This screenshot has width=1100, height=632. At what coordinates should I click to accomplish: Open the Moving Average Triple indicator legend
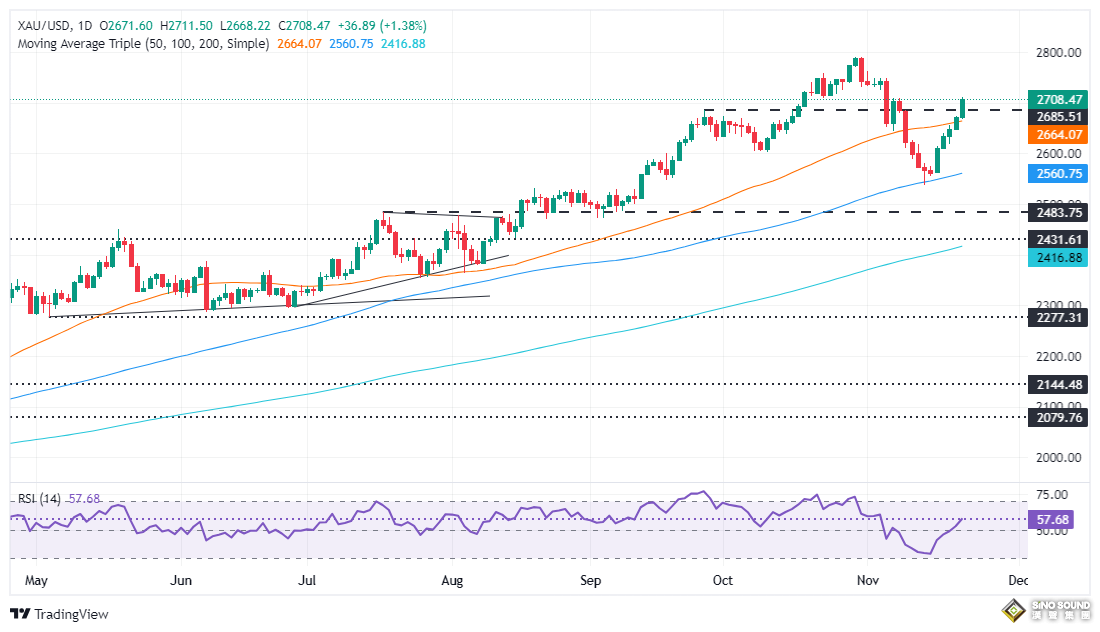point(140,44)
